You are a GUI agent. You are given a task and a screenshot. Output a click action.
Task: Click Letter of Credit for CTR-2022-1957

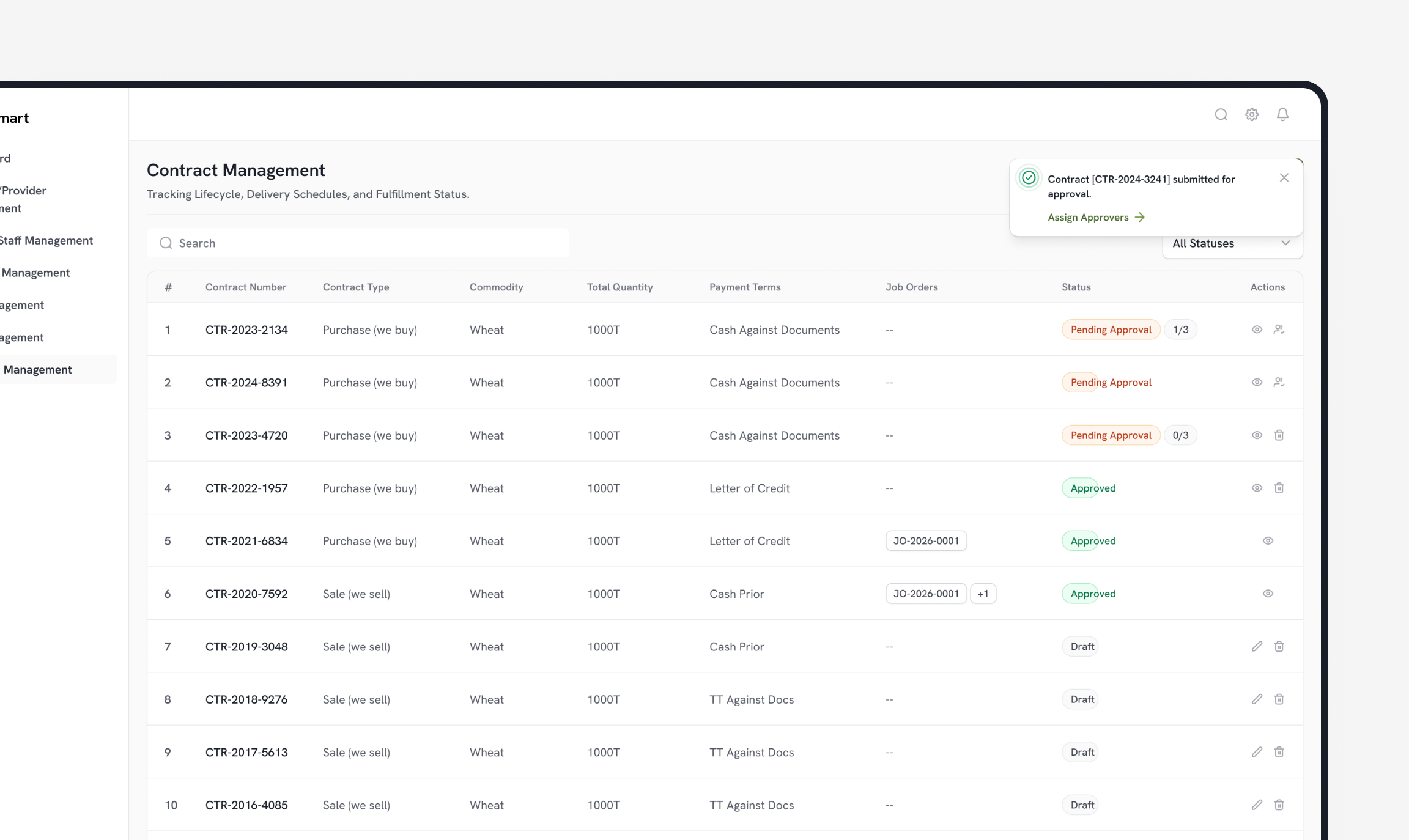[750, 488]
